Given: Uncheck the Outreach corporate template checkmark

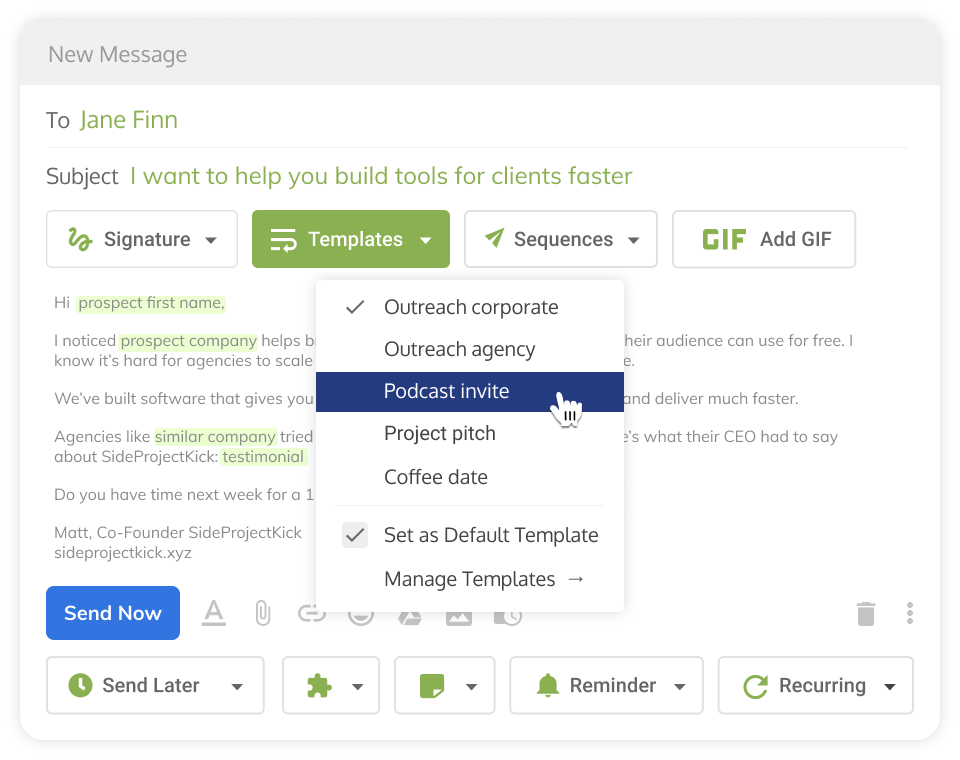Looking at the screenshot, I should pos(354,307).
